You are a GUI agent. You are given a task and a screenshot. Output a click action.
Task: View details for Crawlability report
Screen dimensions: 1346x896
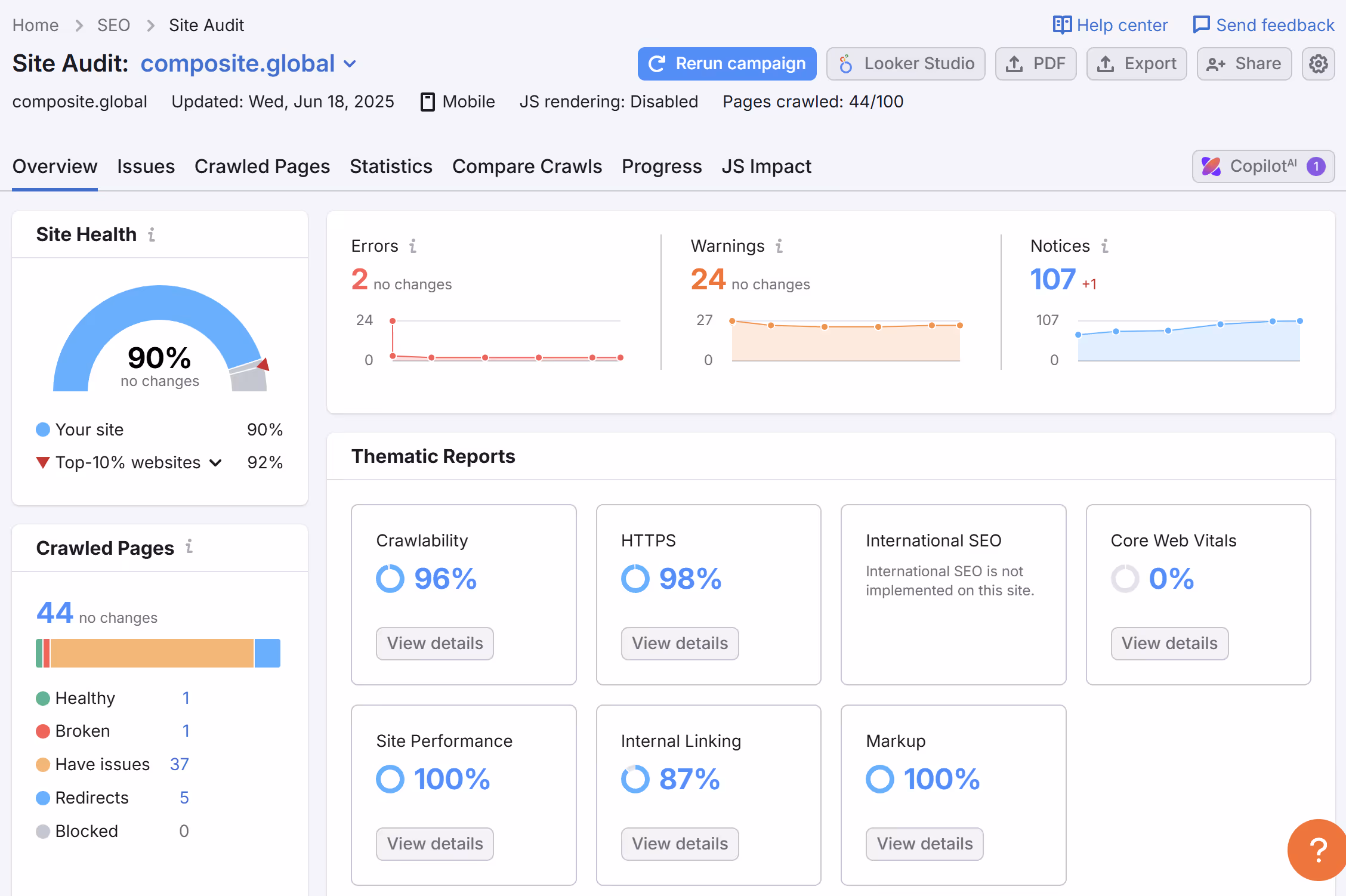pos(434,643)
